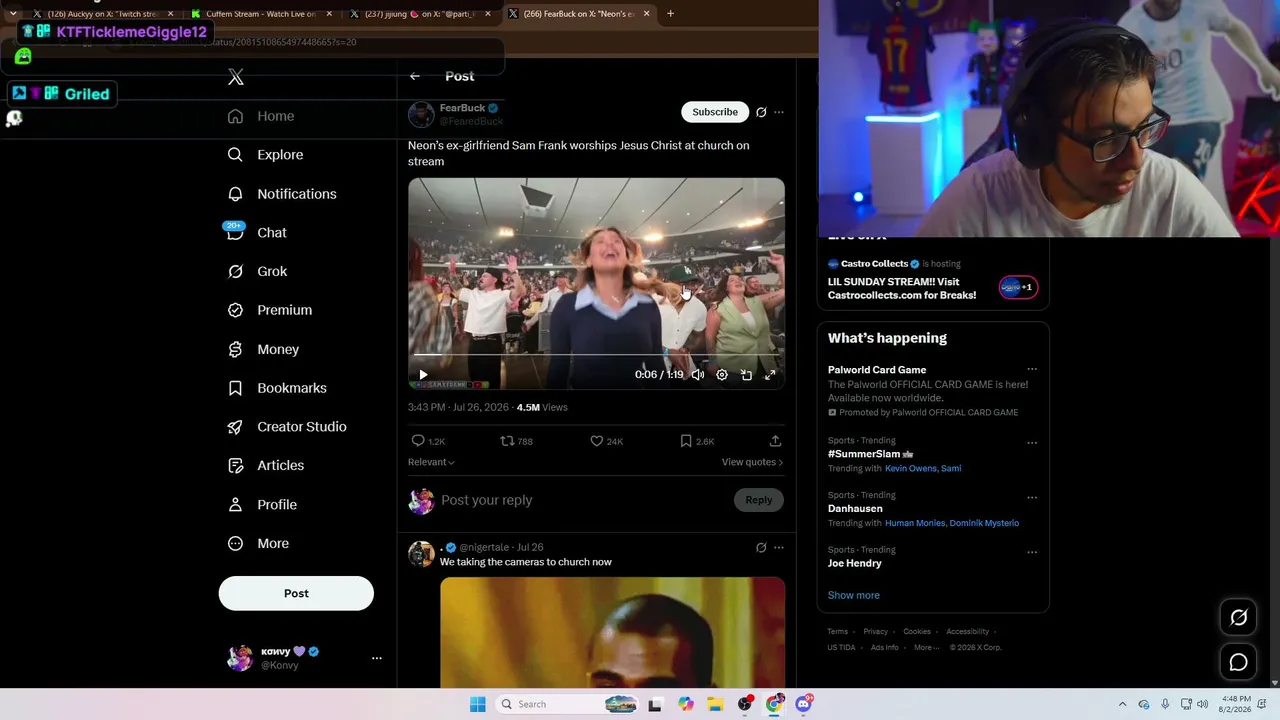Click the Creator Studio rocket icon
1280x720 pixels.
tap(235, 427)
